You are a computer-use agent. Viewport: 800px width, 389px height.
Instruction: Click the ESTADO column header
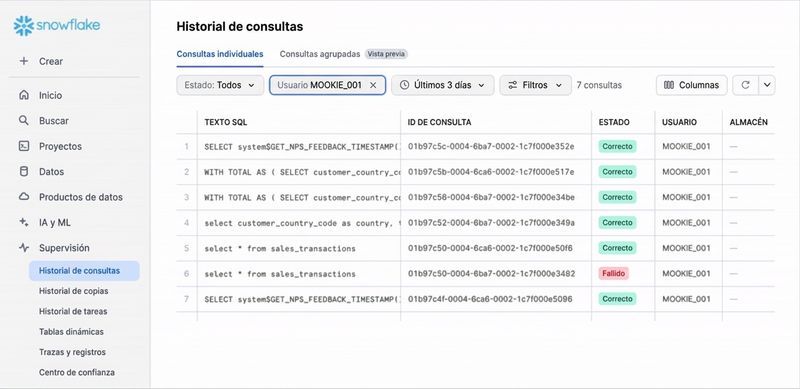(x=614, y=123)
